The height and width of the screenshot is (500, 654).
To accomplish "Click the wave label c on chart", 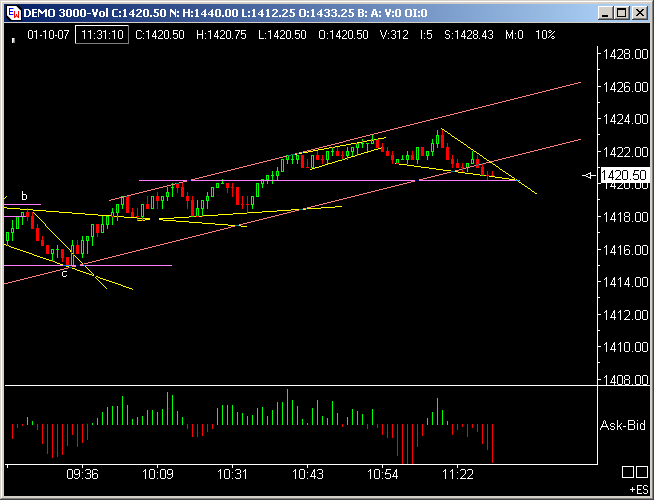I will click(x=64, y=274).
